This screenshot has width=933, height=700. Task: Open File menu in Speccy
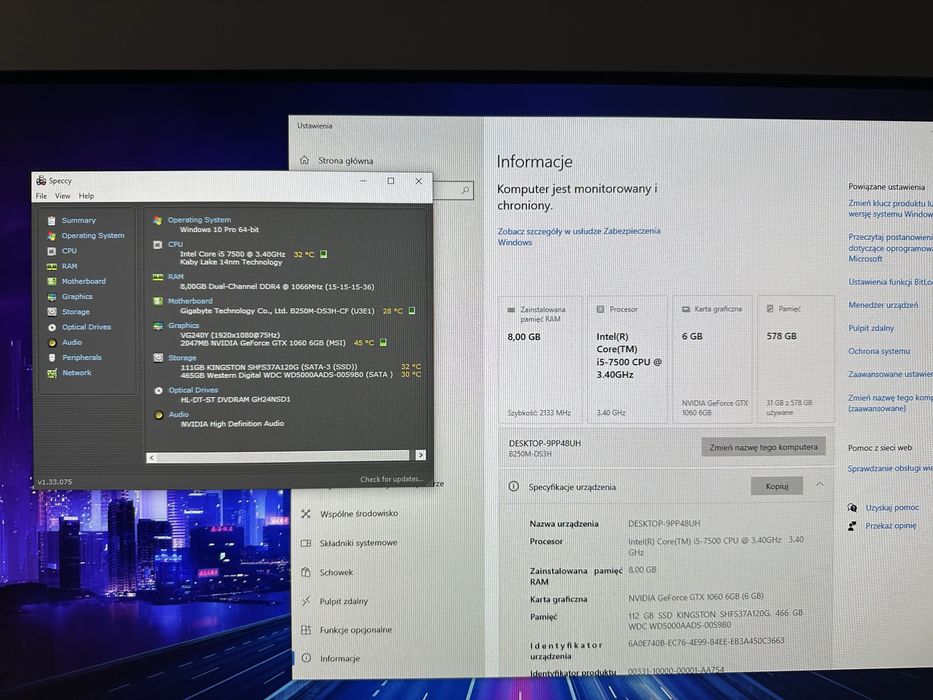coord(41,196)
